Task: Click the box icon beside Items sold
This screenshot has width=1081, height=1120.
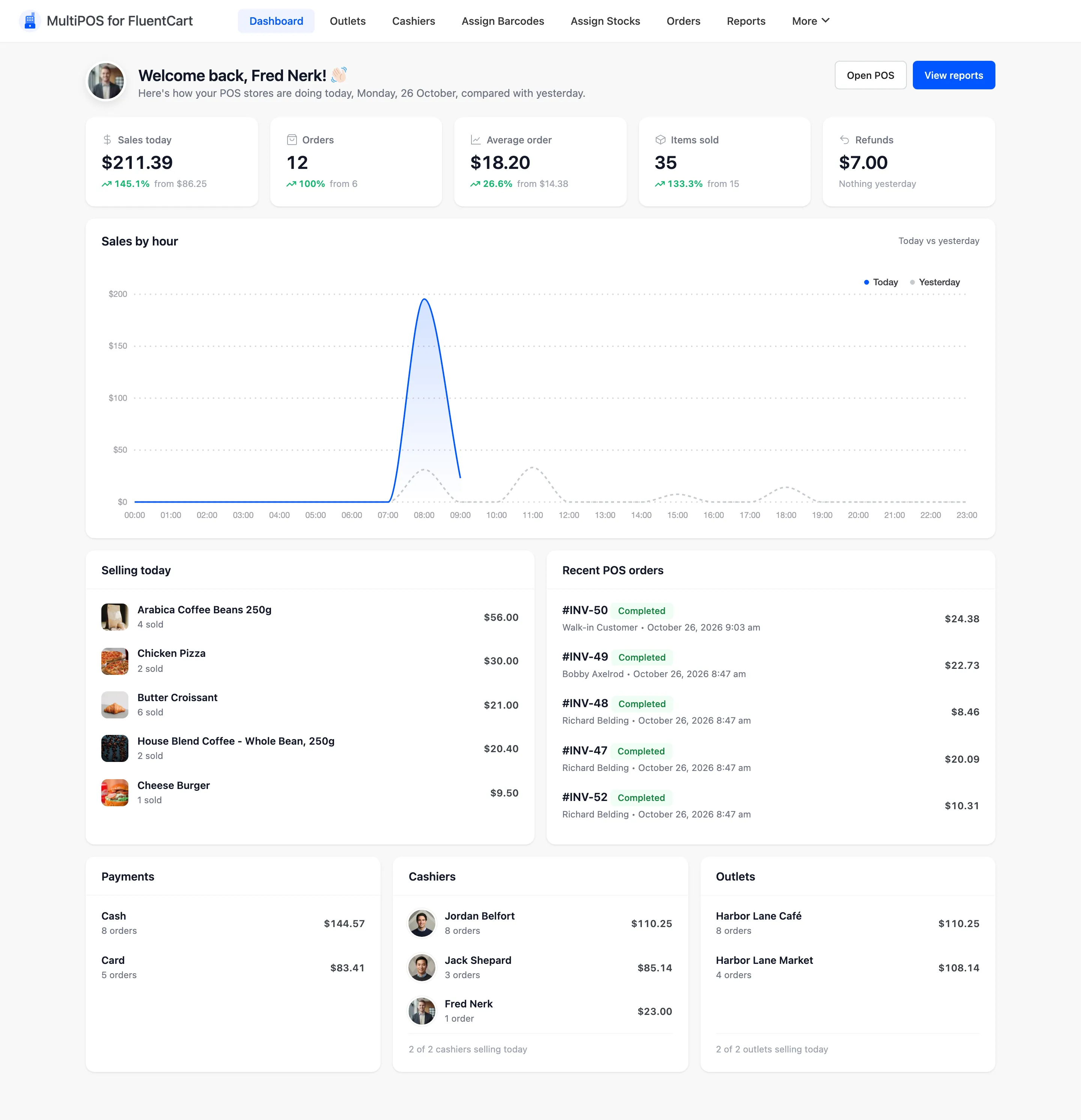Action: pos(661,140)
